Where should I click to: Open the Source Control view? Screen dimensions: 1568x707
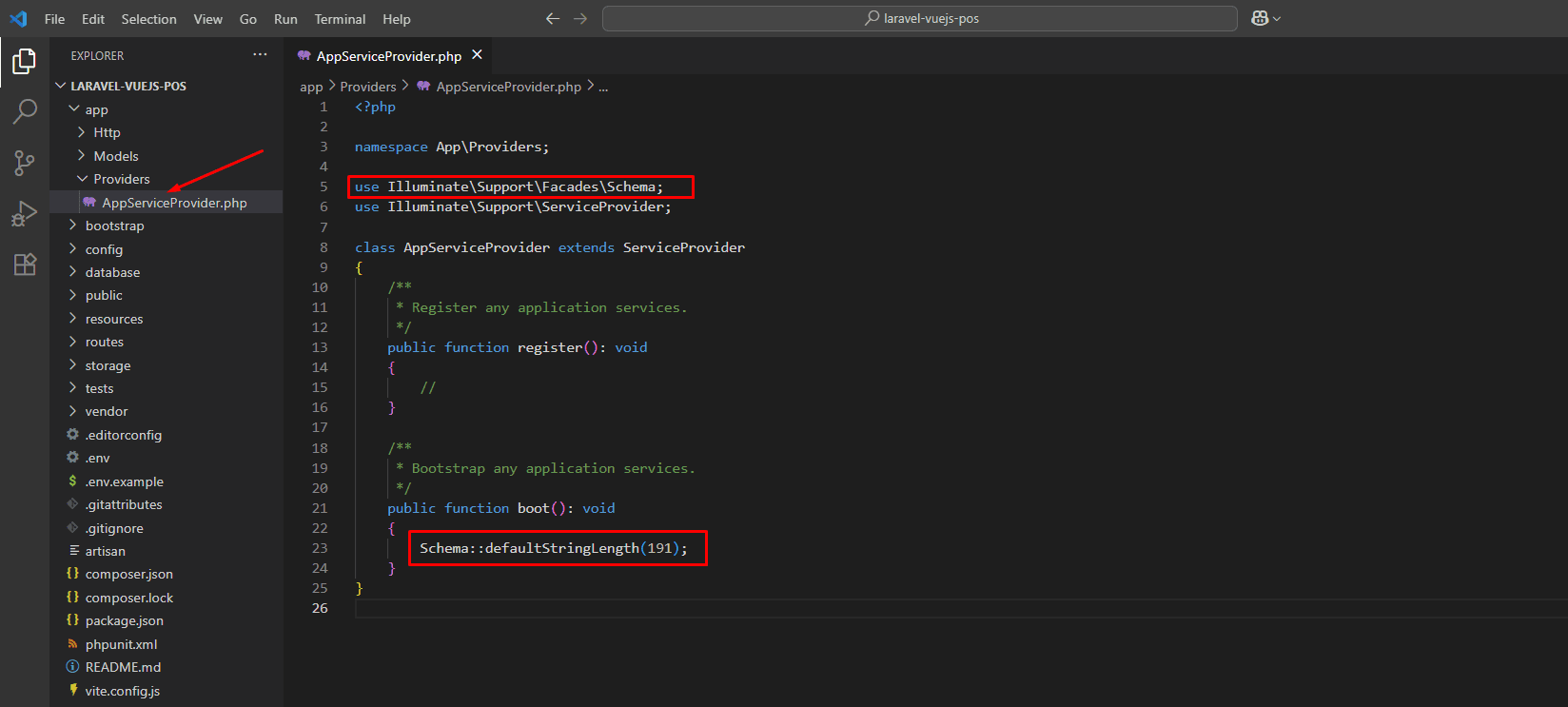pyautogui.click(x=25, y=163)
